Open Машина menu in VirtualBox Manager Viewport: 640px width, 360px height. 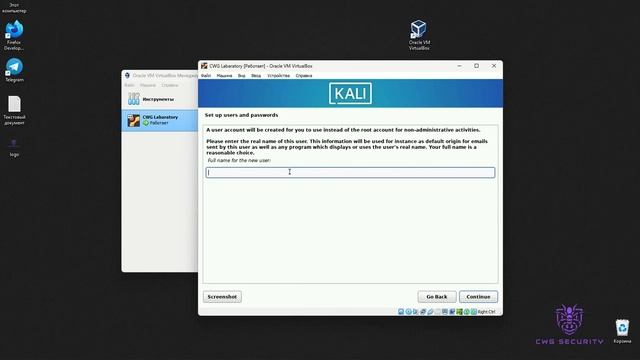click(148, 85)
